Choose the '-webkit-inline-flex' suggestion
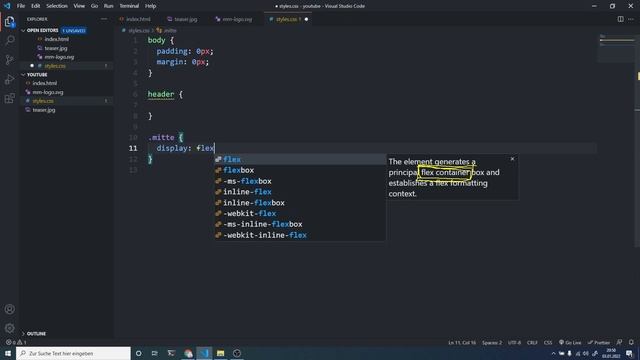This screenshot has width=640, height=360. click(300, 235)
